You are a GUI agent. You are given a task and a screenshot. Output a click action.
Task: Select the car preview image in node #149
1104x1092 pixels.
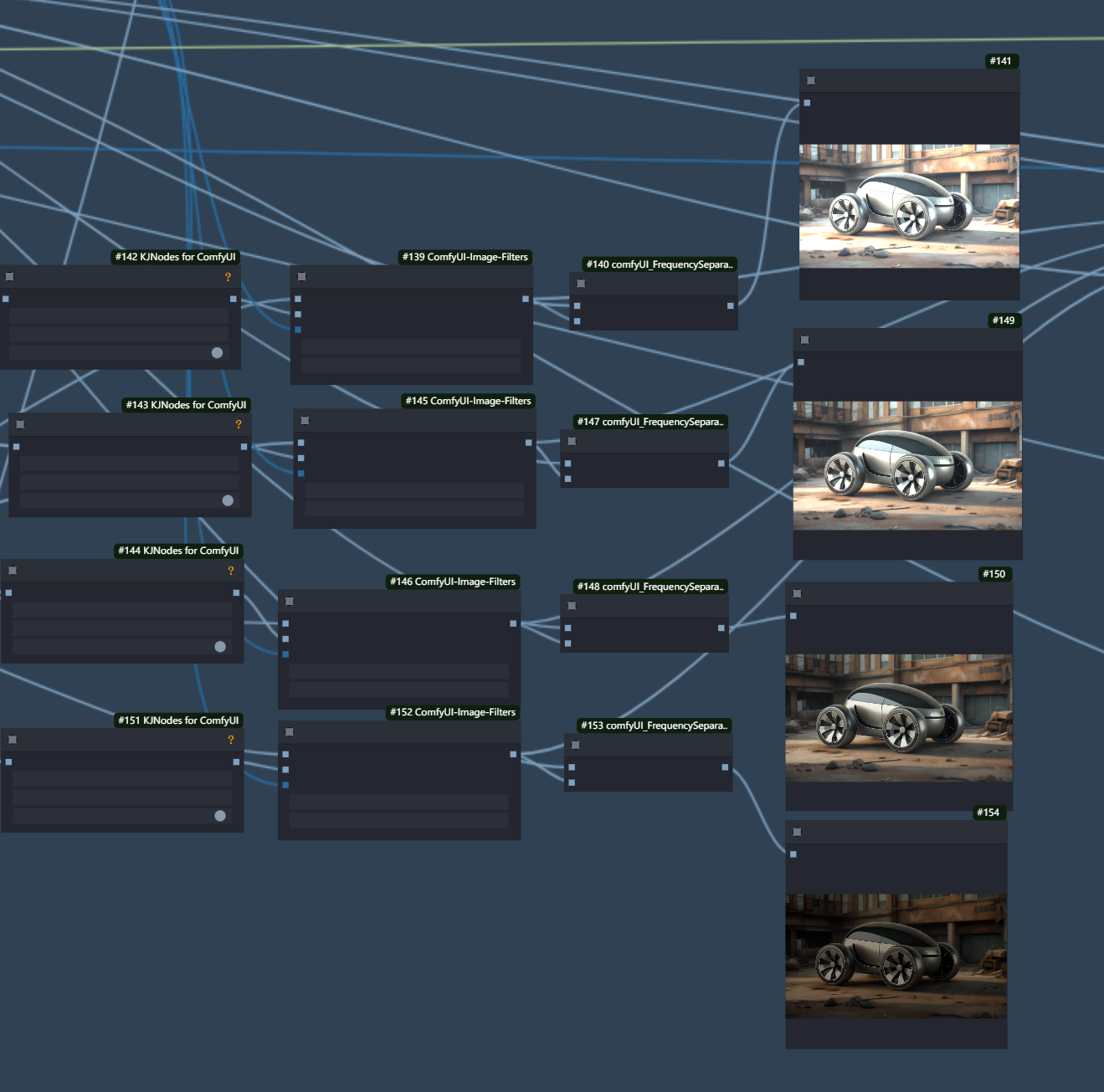pos(907,465)
